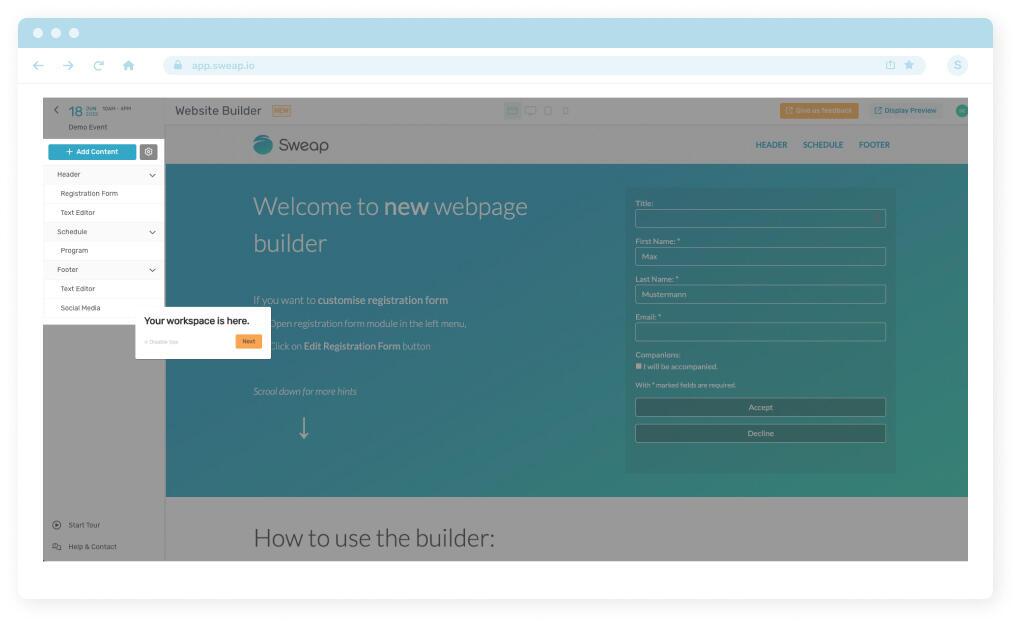Screen dimensions: 1019x625
Task: Switch to mobile phone preview icon
Action: 565,110
